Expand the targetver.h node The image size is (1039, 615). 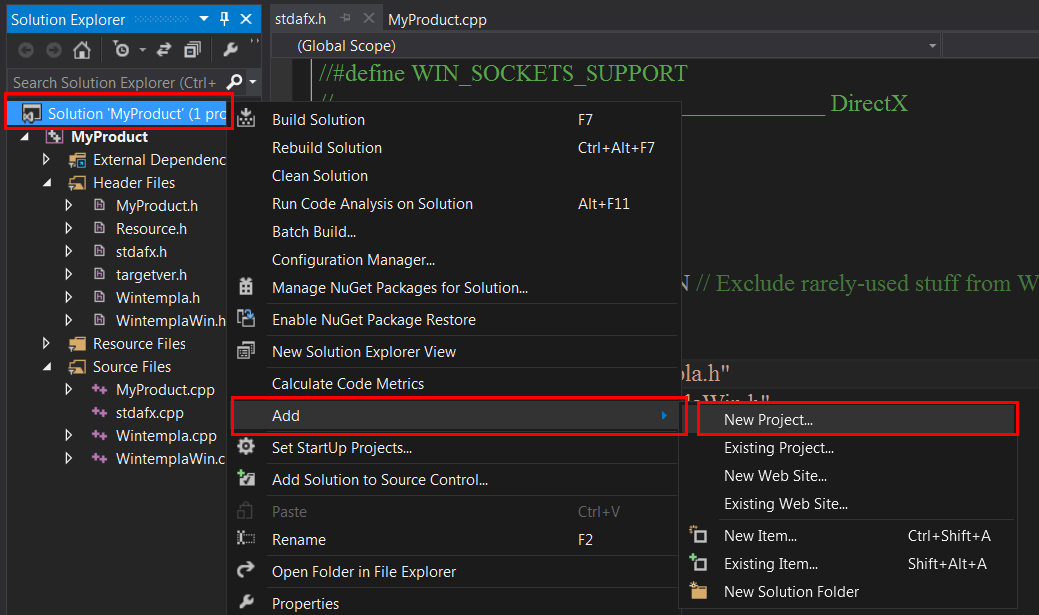pyautogui.click(x=68, y=274)
